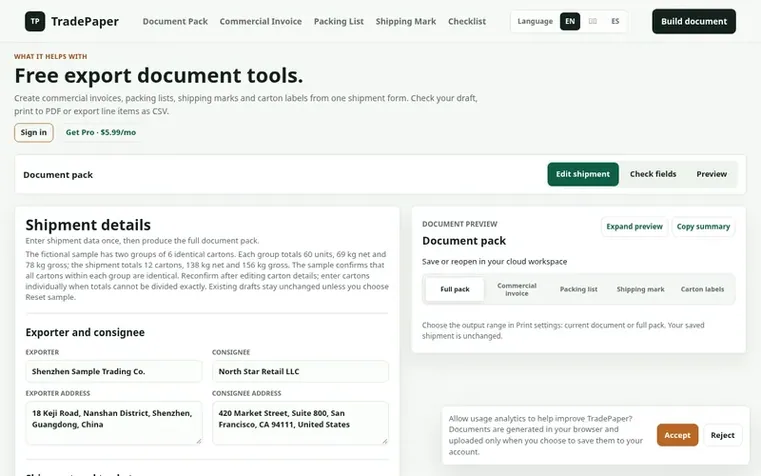The height and width of the screenshot is (476, 761).
Task: Switch language to EN
Action: tap(570, 21)
